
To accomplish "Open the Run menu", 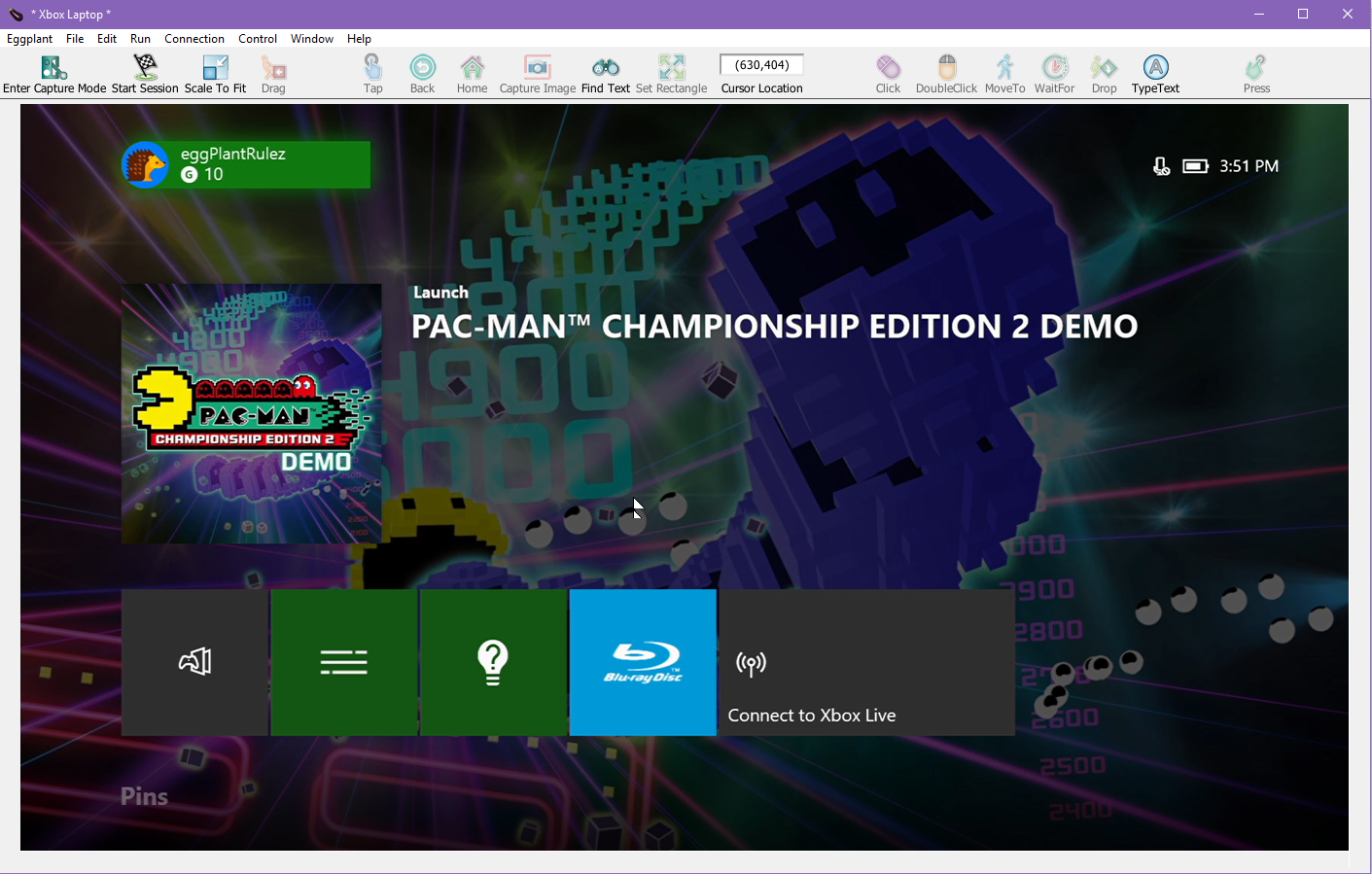I will pos(140,39).
